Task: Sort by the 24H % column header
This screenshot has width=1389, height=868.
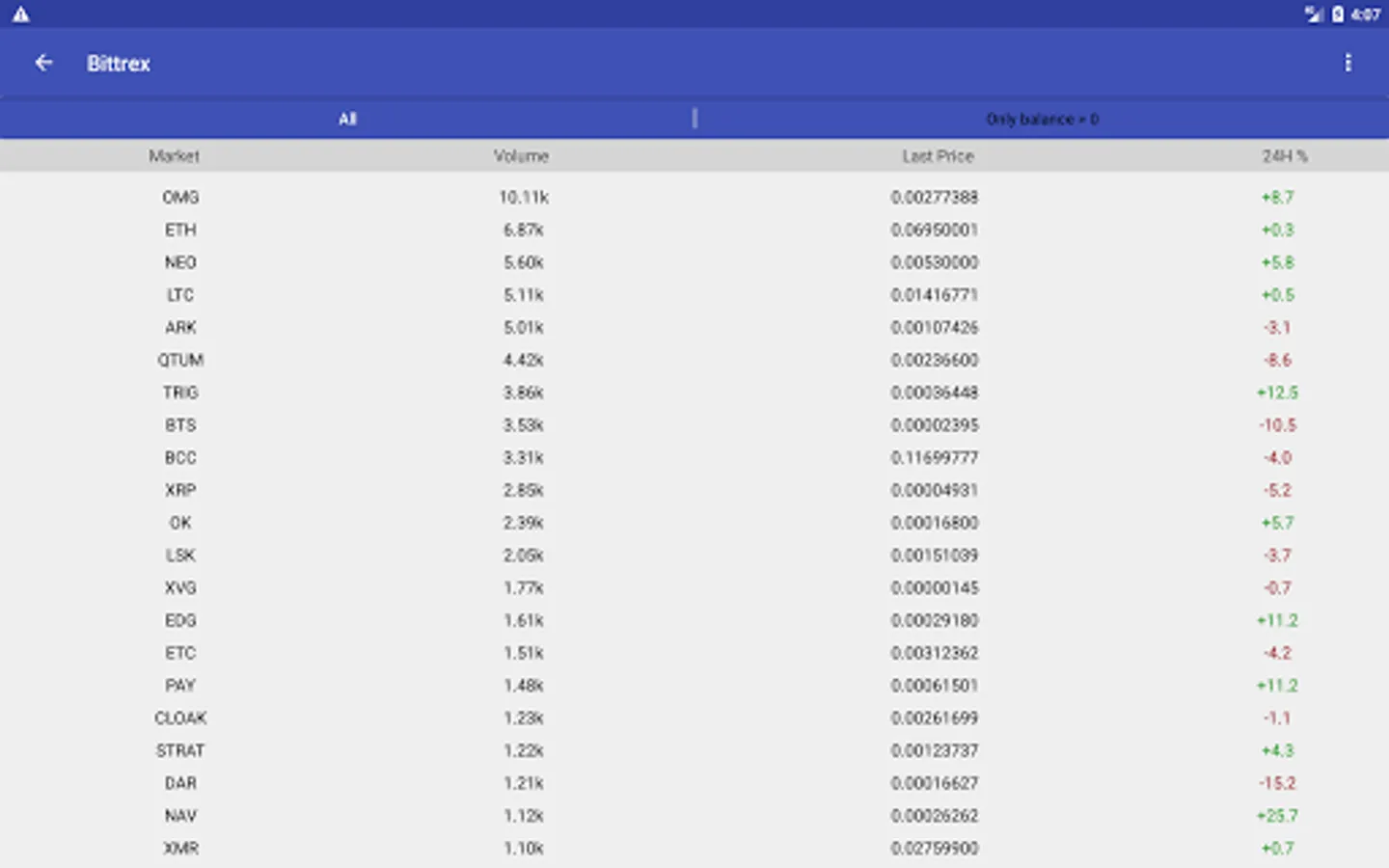Action: click(1285, 155)
